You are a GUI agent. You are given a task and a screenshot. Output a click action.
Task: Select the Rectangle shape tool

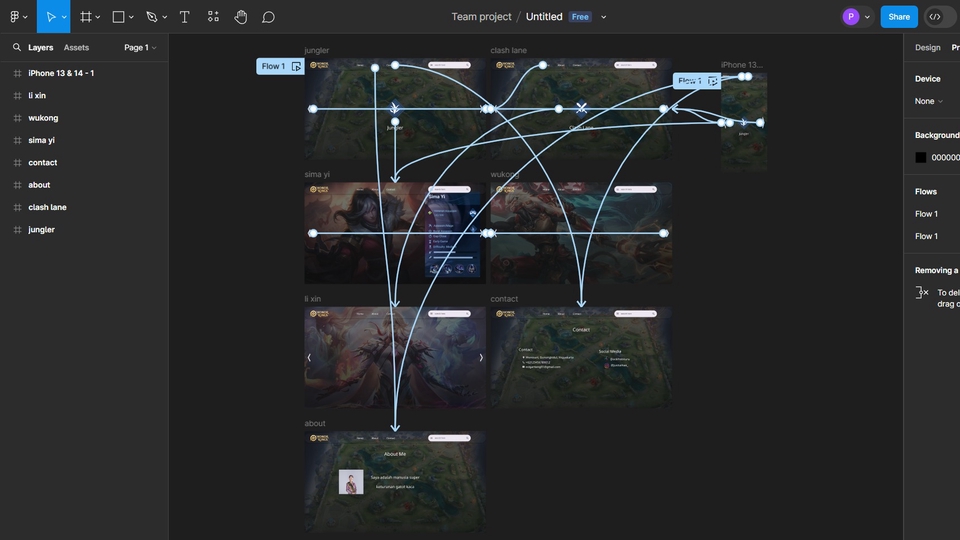(x=118, y=17)
